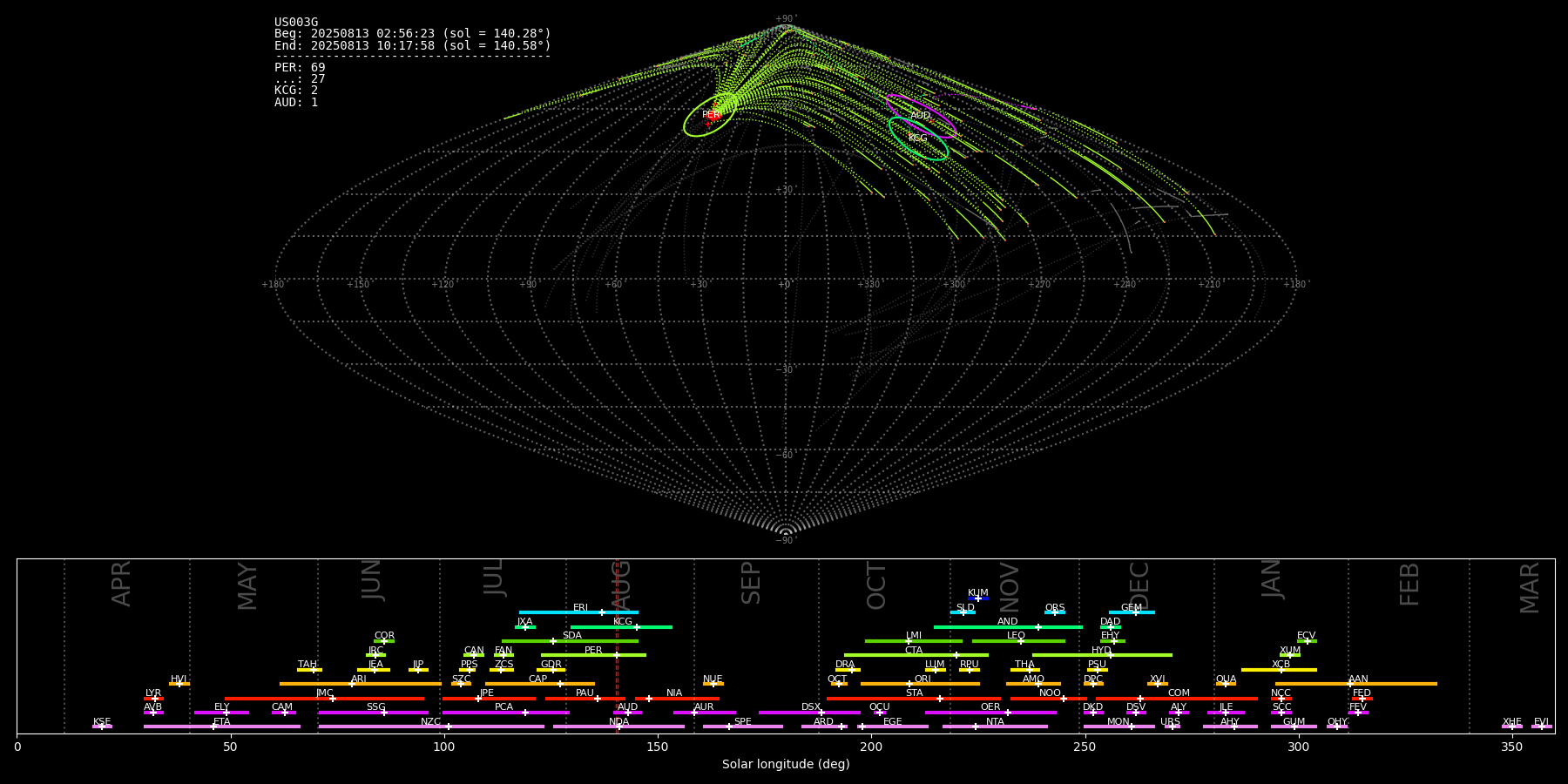Select the DRA shower bar on timeline
The image size is (1568, 784).
pyautogui.click(x=848, y=670)
